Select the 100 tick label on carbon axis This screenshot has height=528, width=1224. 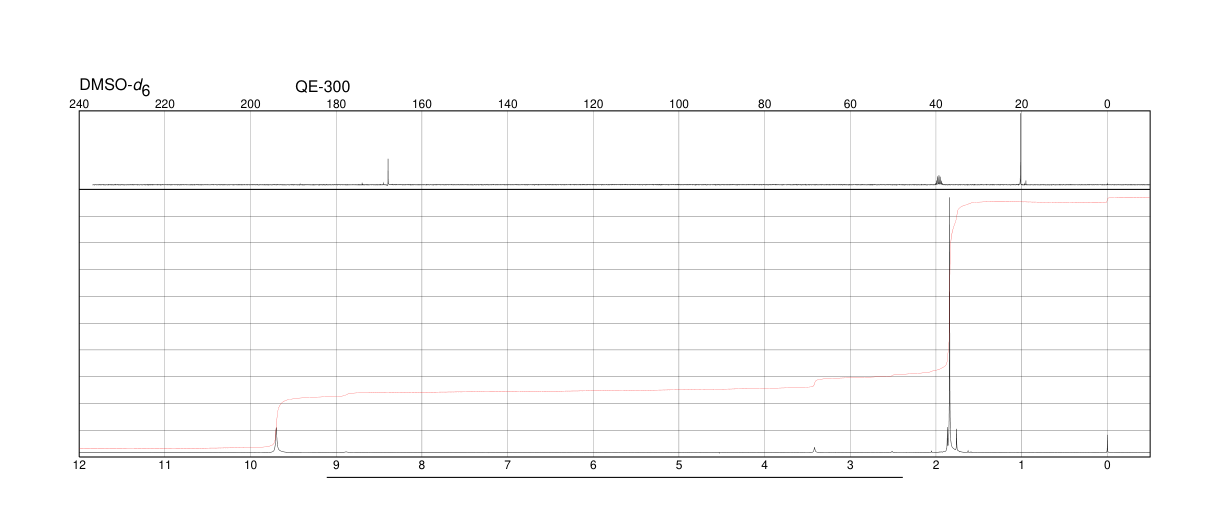(x=679, y=104)
